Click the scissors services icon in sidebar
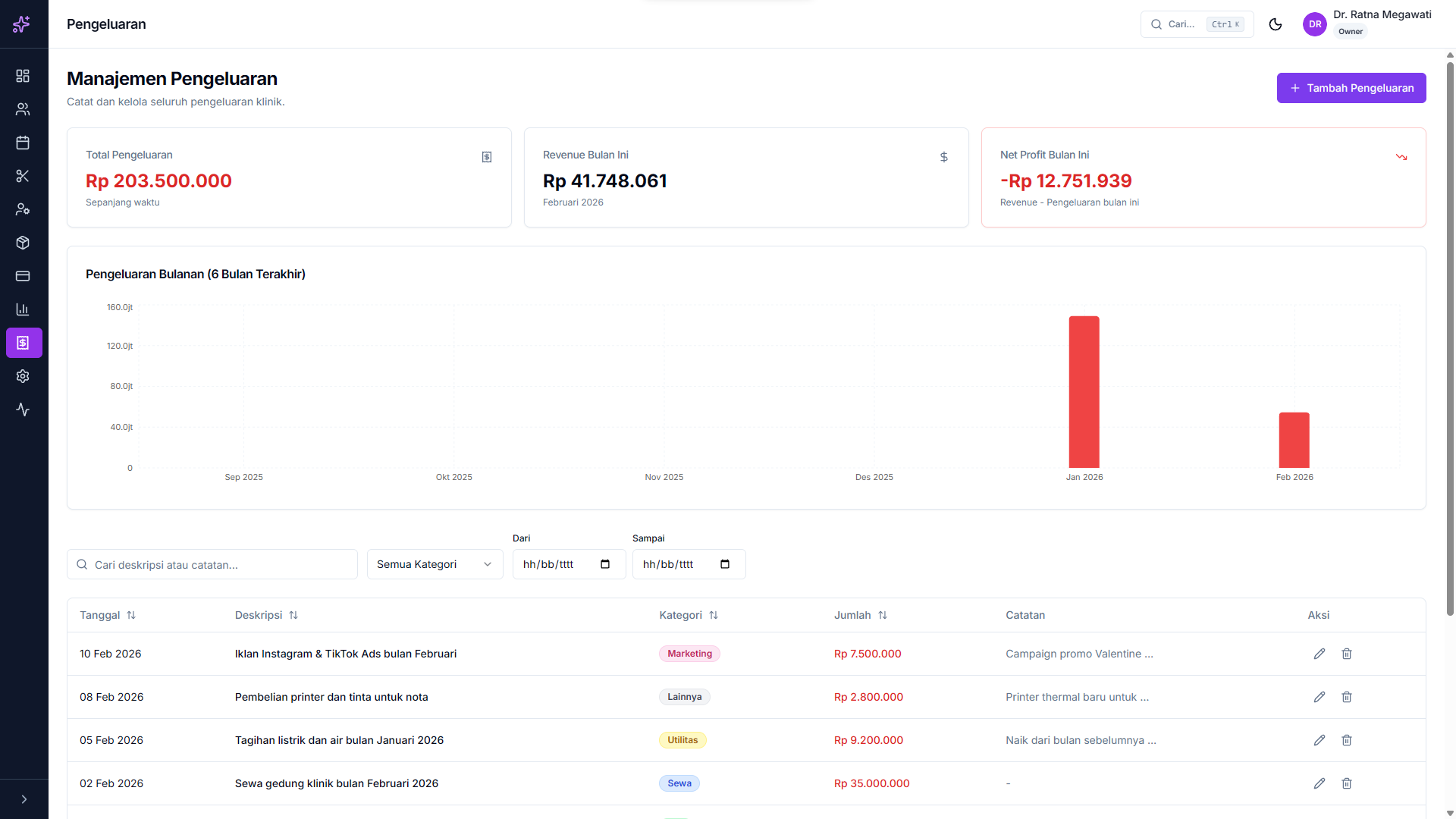1456x819 pixels. click(23, 176)
